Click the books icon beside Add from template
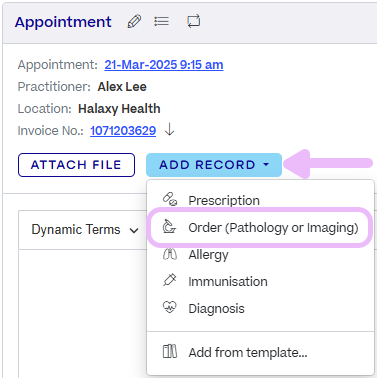Image resolution: width=377 pixels, height=378 pixels. (170, 351)
